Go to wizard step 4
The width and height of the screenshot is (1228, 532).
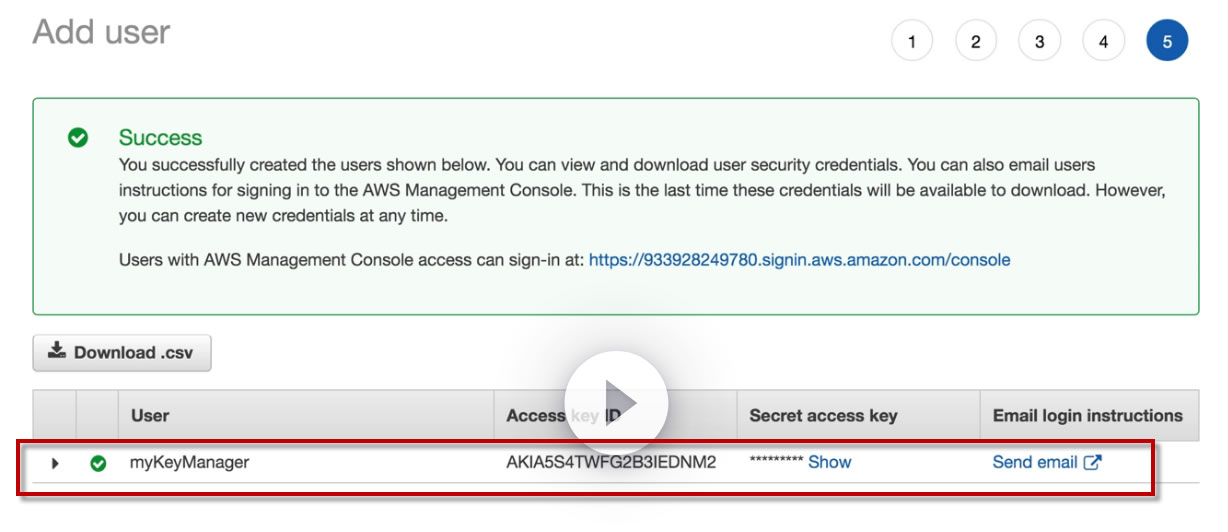click(1103, 41)
